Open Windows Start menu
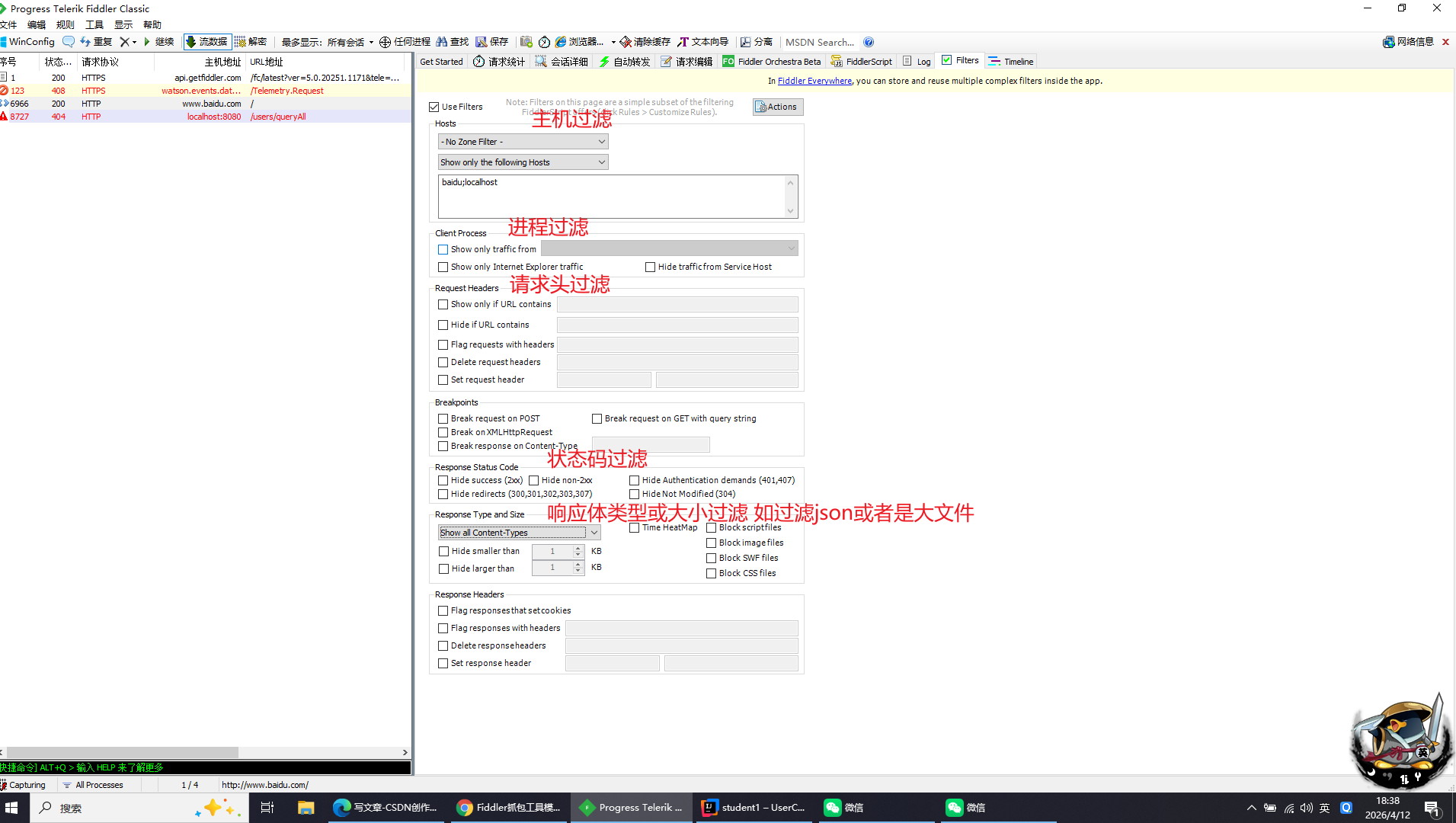This screenshot has width=1456, height=823. [x=12, y=808]
